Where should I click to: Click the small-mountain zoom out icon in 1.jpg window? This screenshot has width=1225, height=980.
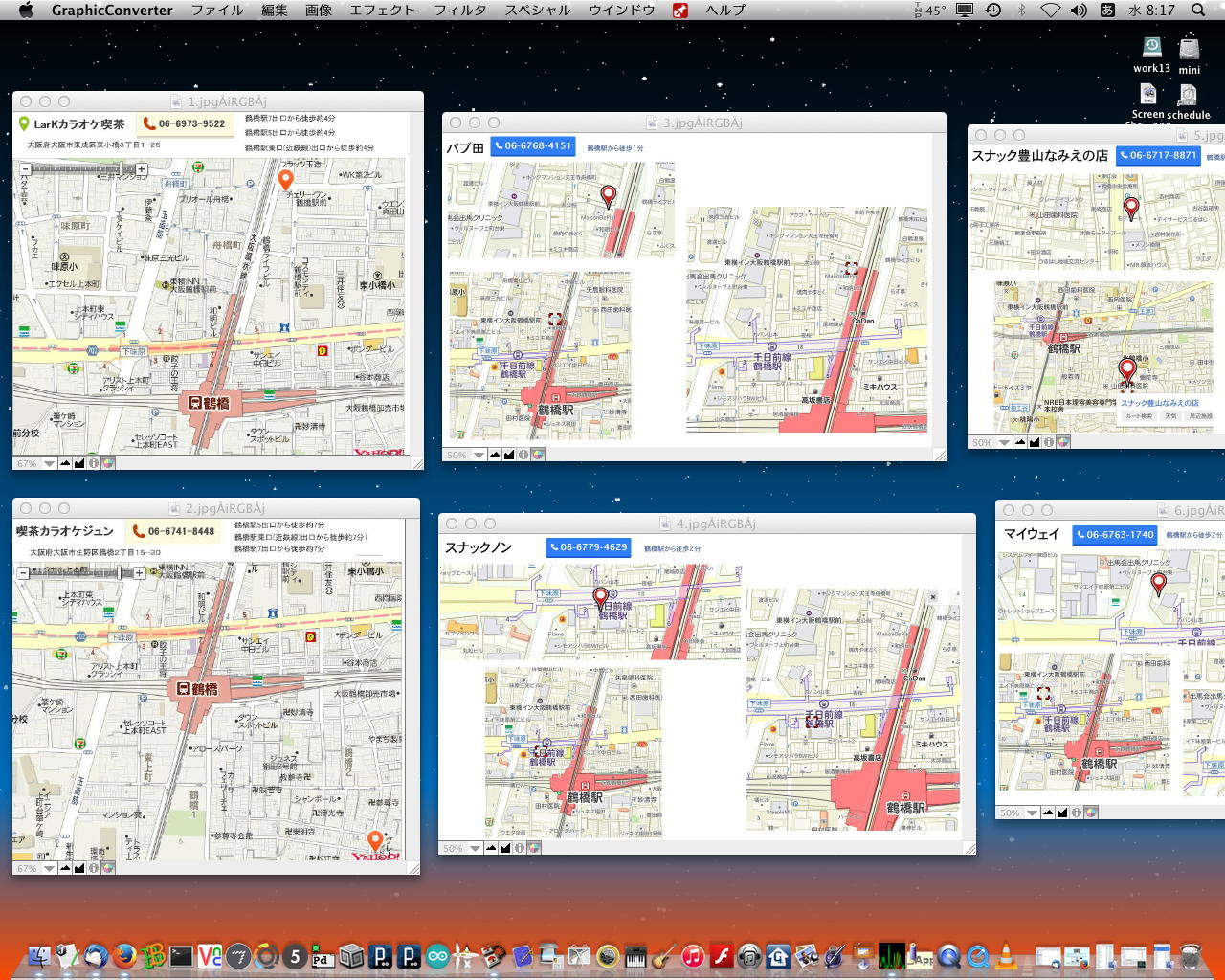[x=65, y=463]
